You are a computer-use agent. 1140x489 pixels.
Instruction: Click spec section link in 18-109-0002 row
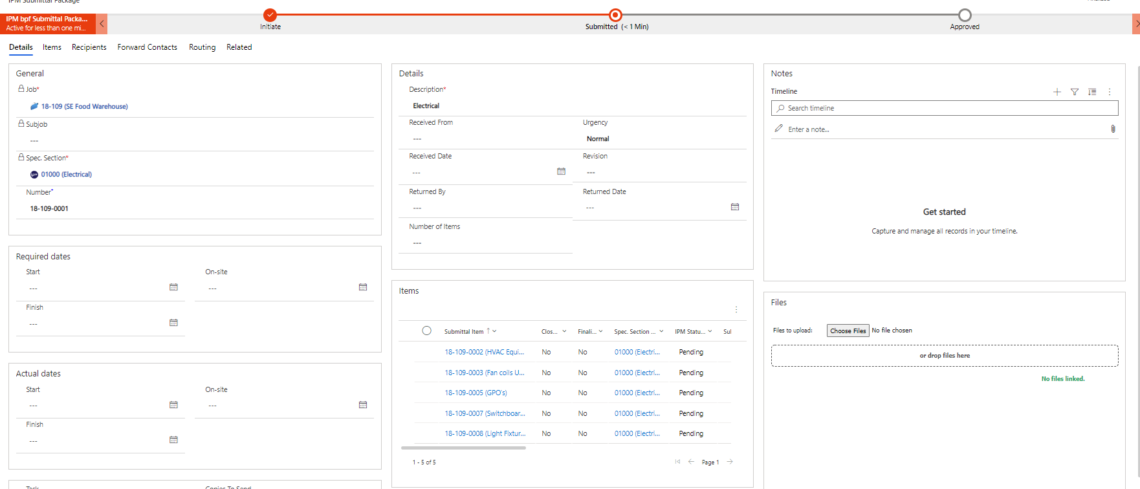click(x=639, y=352)
